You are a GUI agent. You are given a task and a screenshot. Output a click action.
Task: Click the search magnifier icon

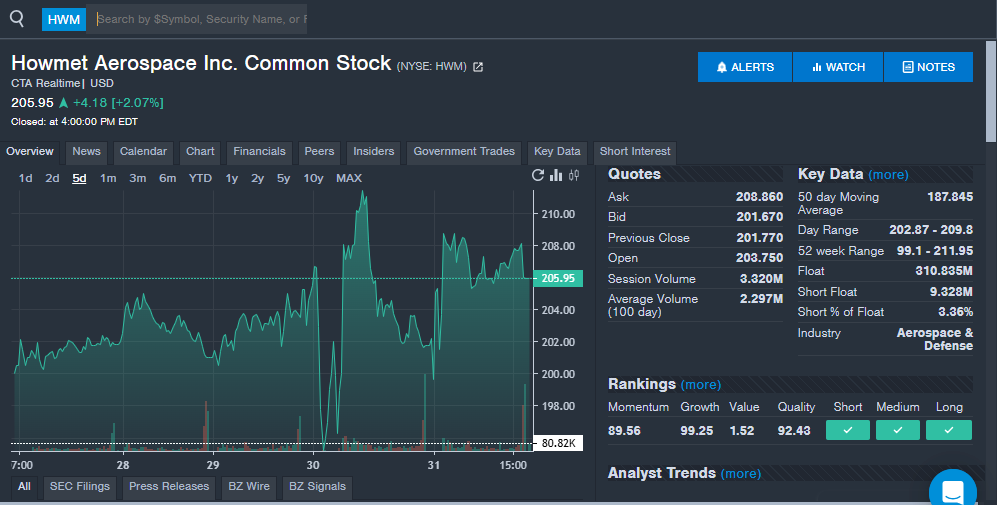(x=16, y=18)
